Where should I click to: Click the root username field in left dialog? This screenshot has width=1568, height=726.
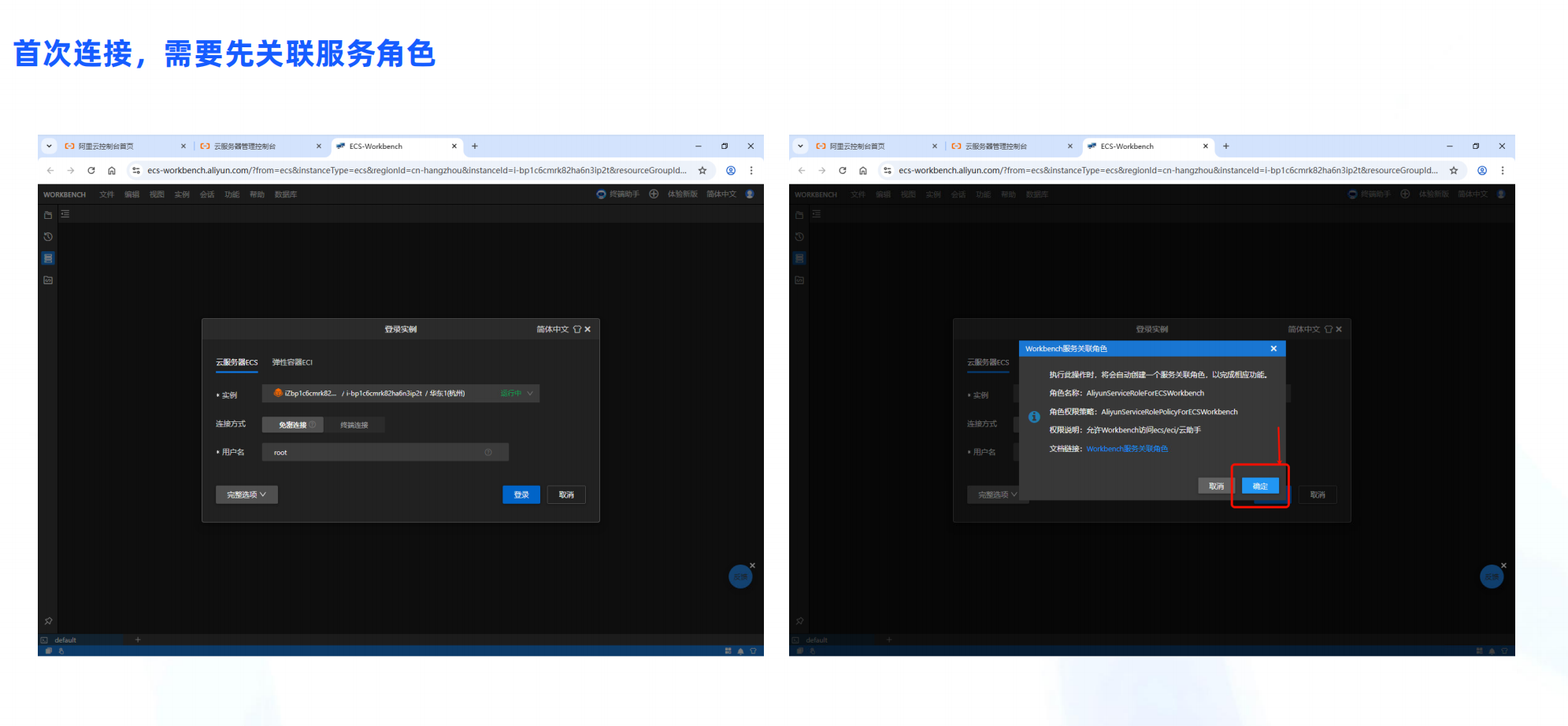pos(385,452)
